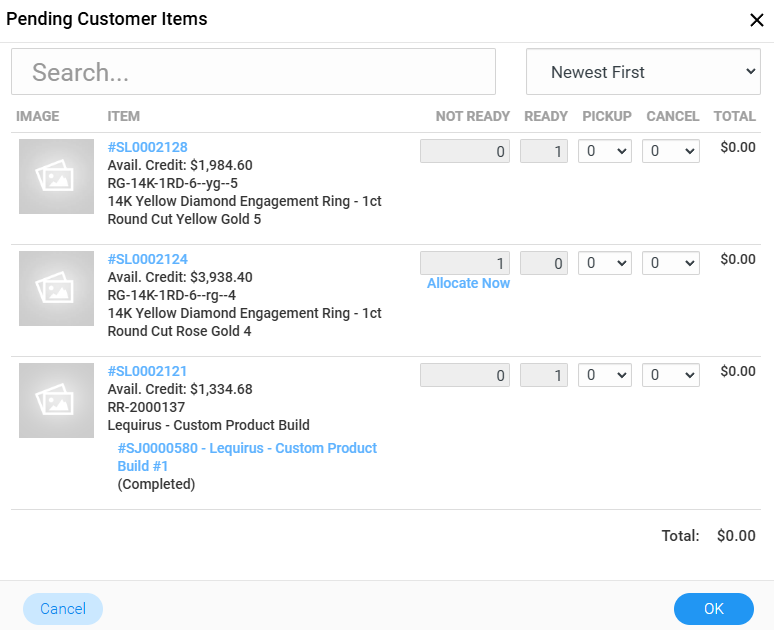Click Not Ready field for #SL0002124
The height and width of the screenshot is (630, 774).
[x=465, y=263]
